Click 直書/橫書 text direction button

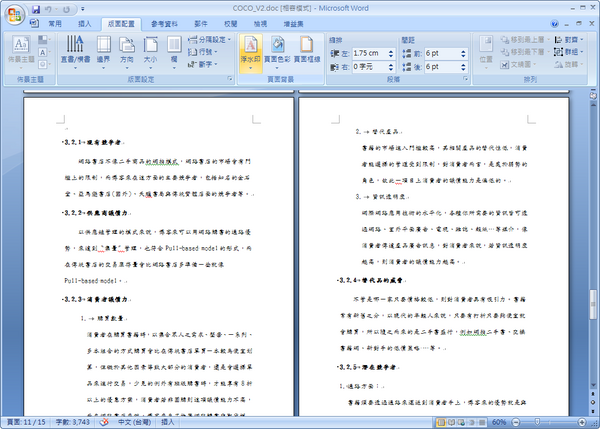[75, 53]
